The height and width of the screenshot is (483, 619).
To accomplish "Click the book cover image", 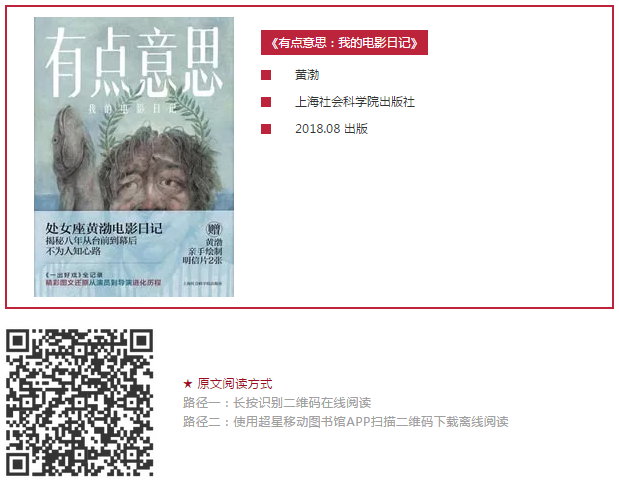I will point(134,157).
